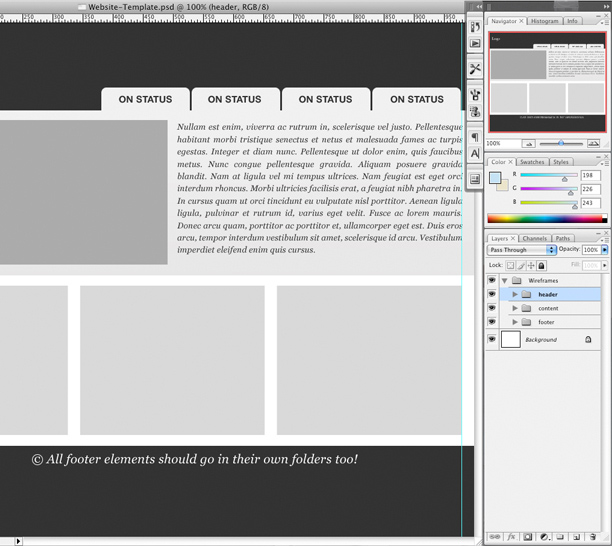Image resolution: width=612 pixels, height=547 pixels.
Task: Close the Navigator tab
Action: tap(521, 21)
